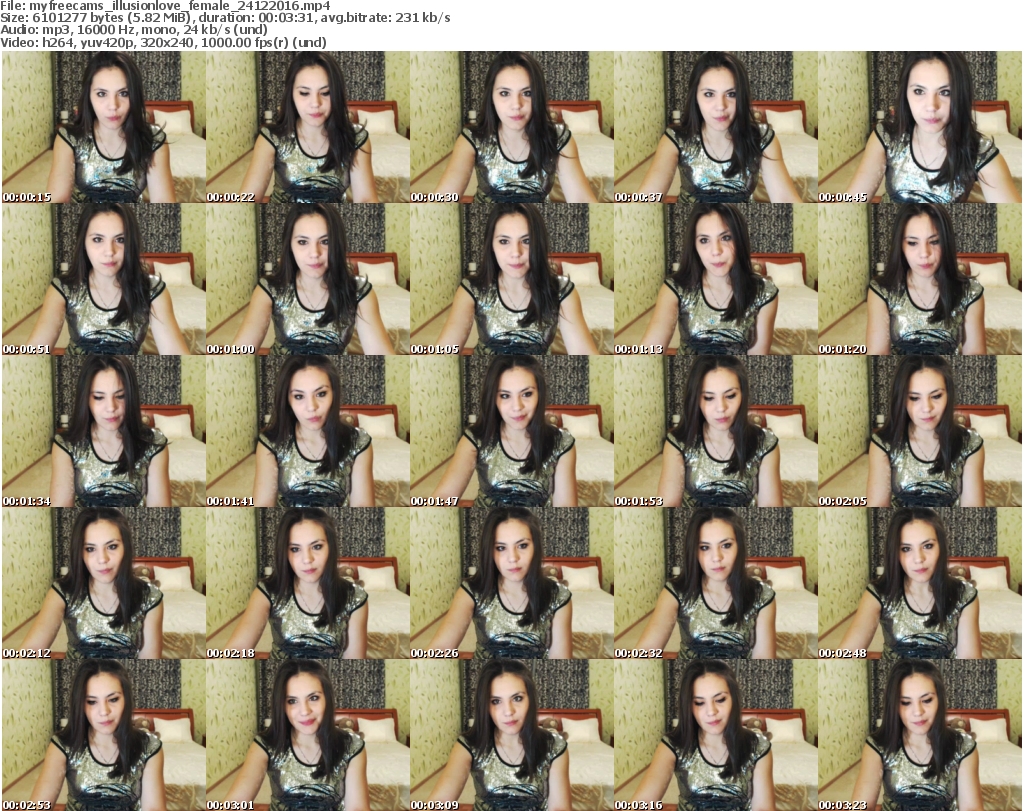Viewport: 1024px width, 811px height.
Task: Pick the preview frame at 00:01:34
Action: pos(104,431)
